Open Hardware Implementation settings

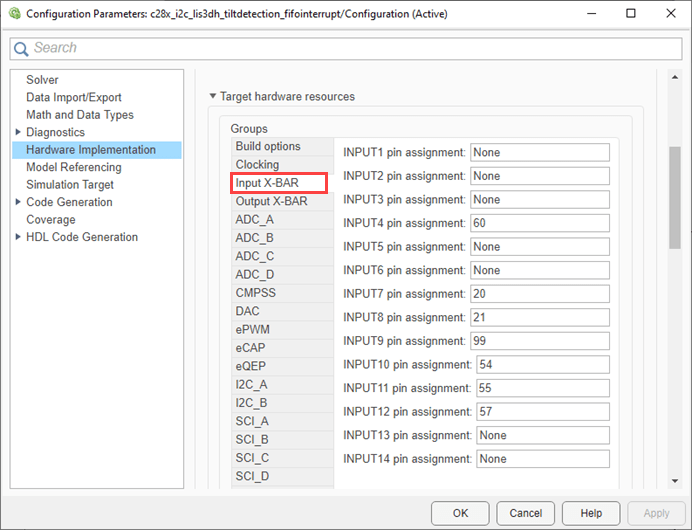90,150
